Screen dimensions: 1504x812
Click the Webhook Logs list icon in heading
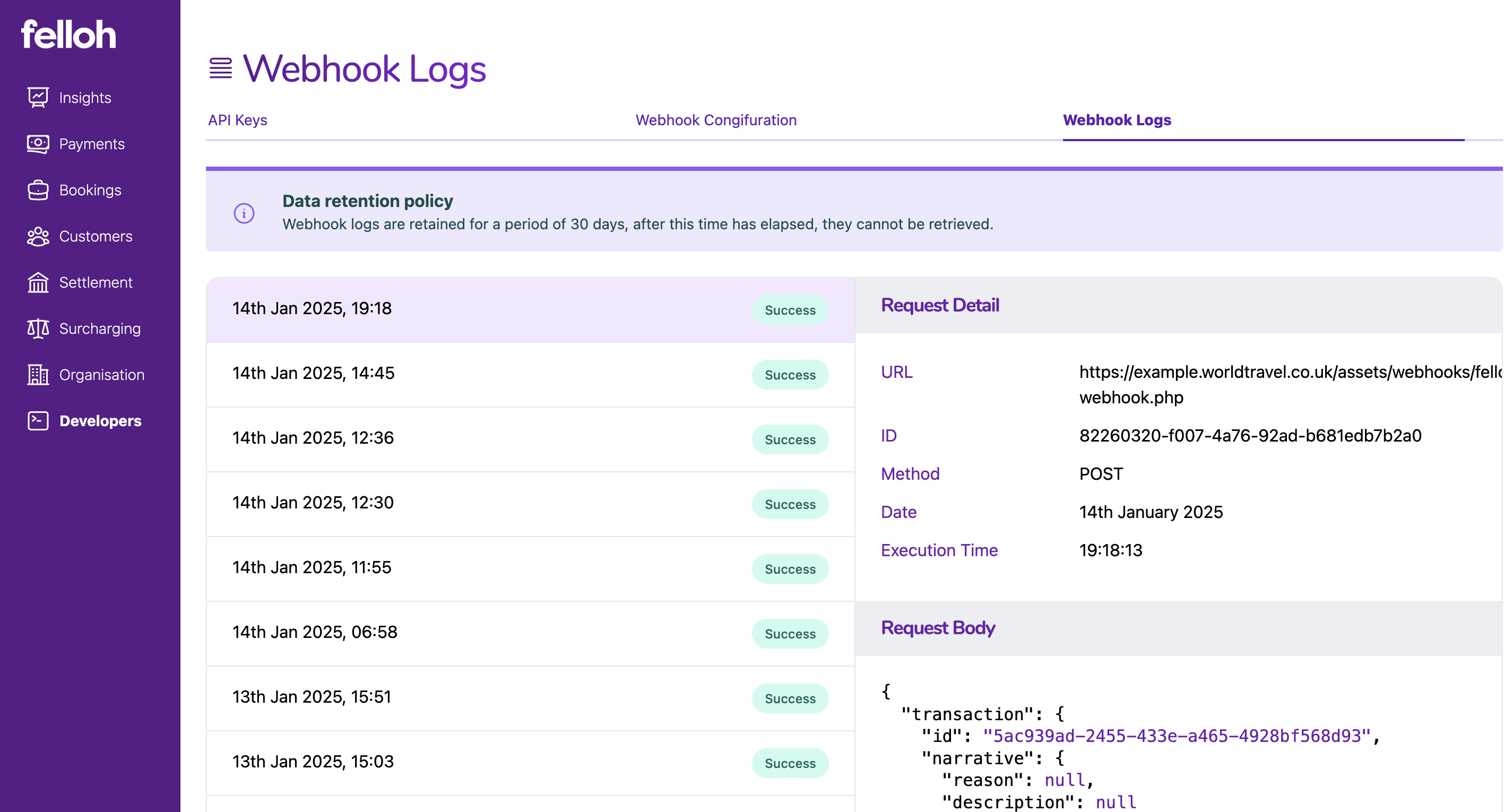pyautogui.click(x=221, y=68)
